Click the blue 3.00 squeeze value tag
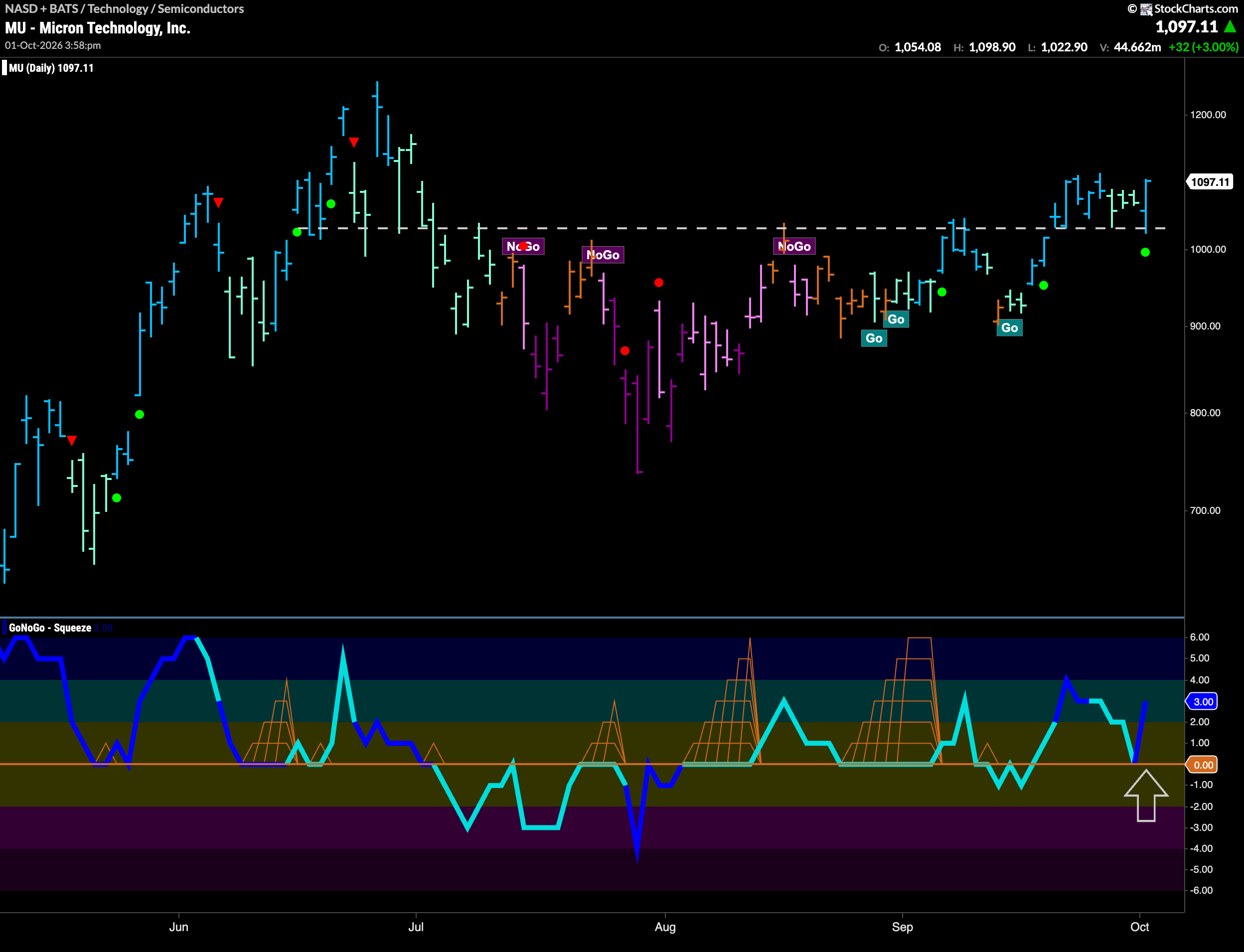The height and width of the screenshot is (952, 1244). click(x=1203, y=701)
